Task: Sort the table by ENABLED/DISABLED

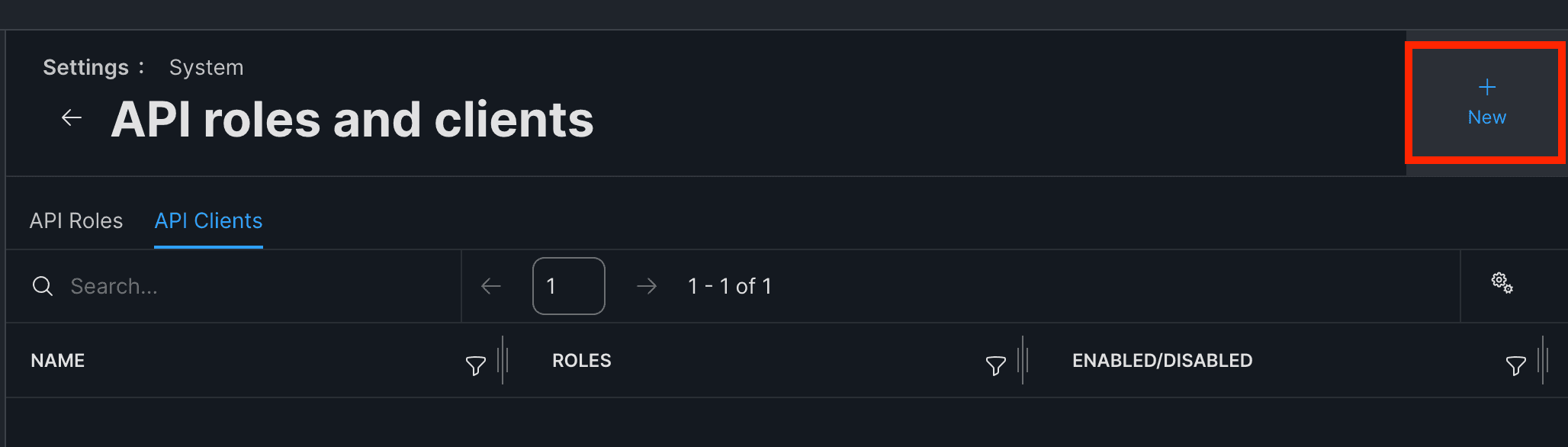Action: pos(1162,360)
